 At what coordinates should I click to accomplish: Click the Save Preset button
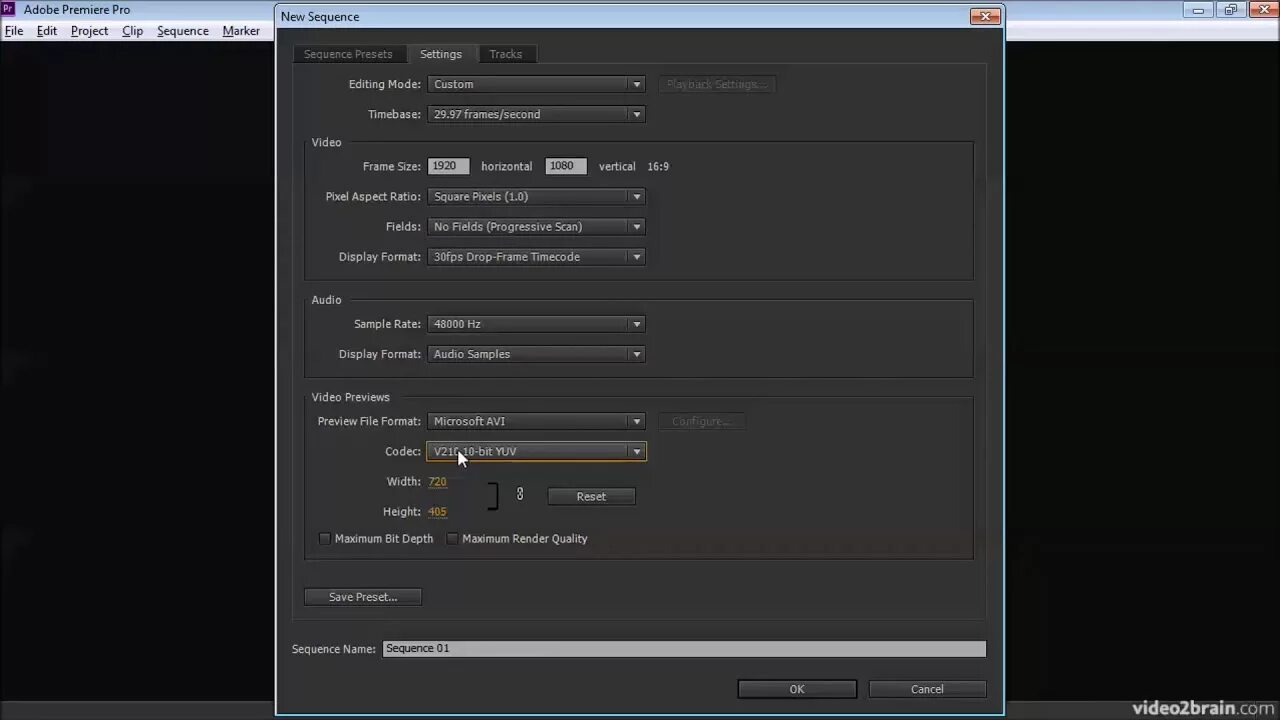pos(363,597)
